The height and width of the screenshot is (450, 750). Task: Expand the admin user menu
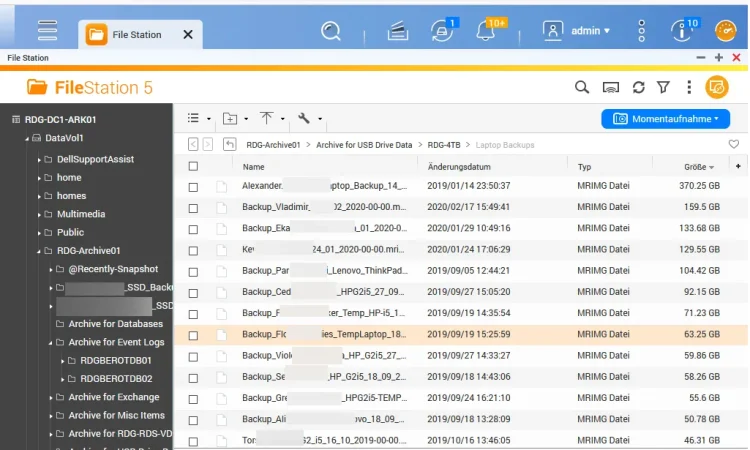(x=580, y=31)
